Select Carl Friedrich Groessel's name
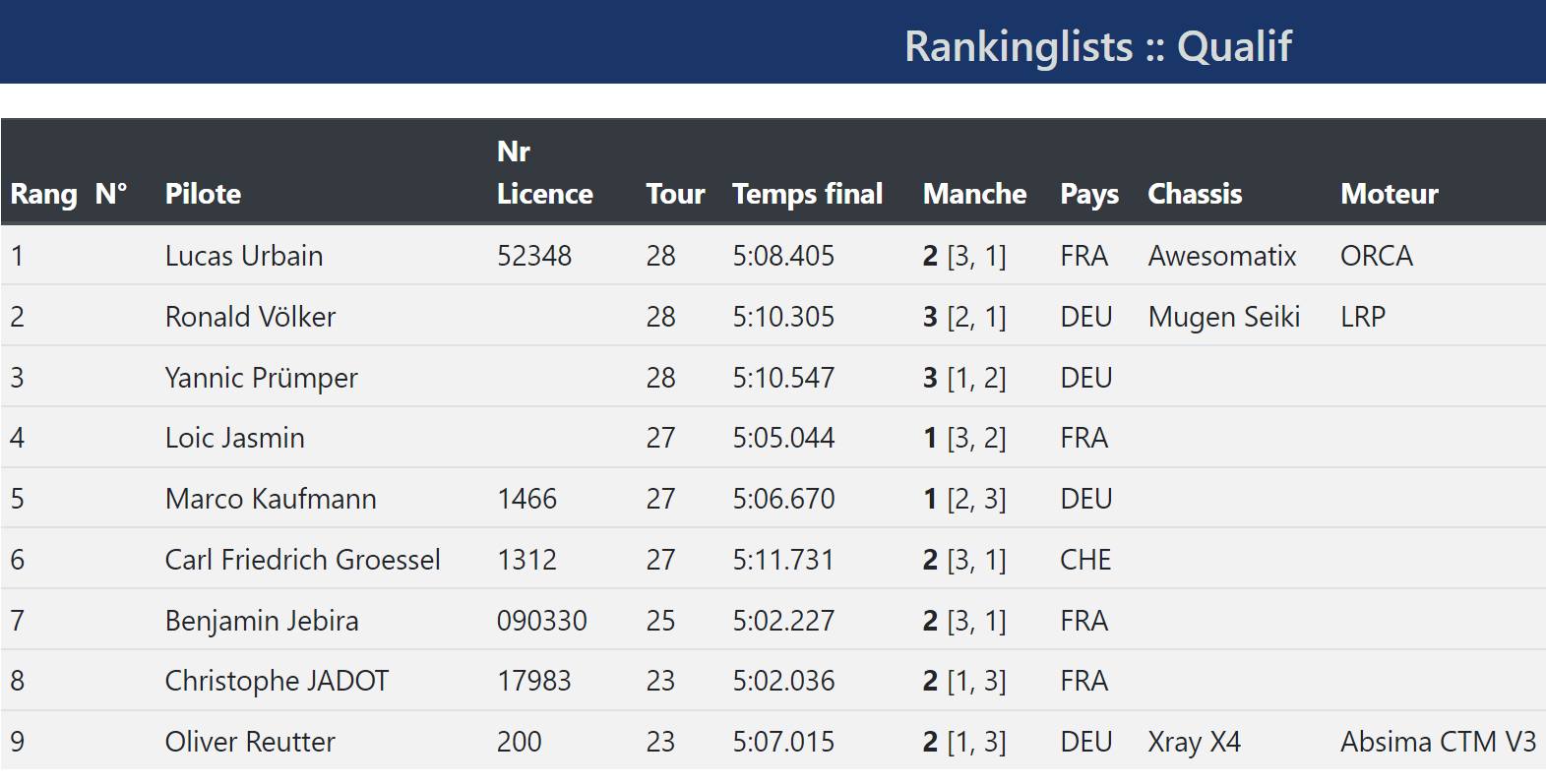 point(302,560)
